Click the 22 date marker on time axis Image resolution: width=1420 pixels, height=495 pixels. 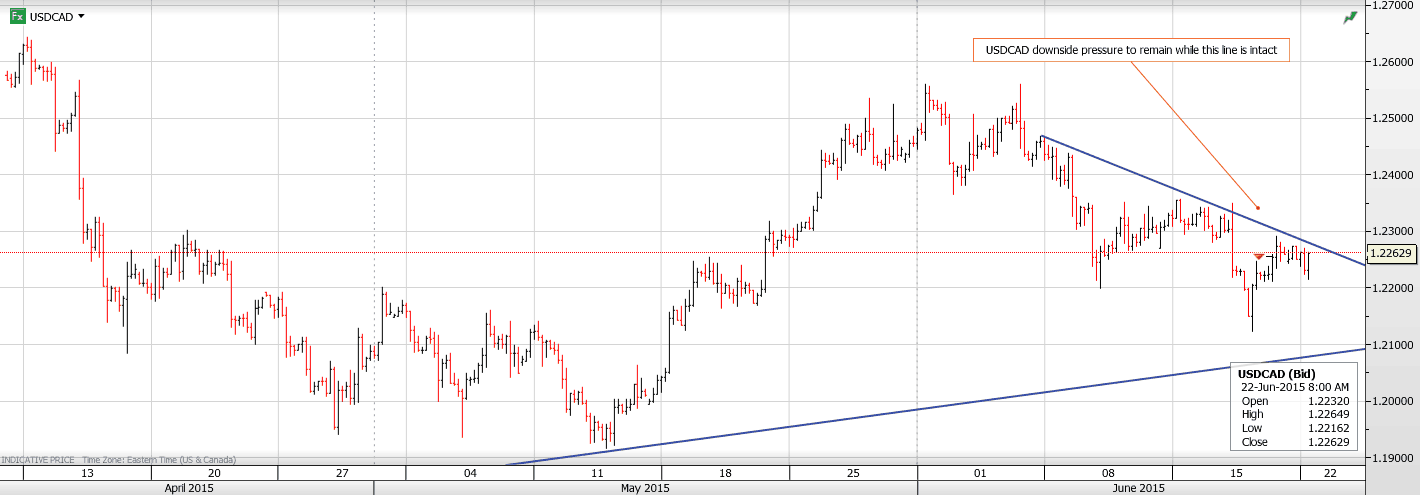[x=1331, y=473]
